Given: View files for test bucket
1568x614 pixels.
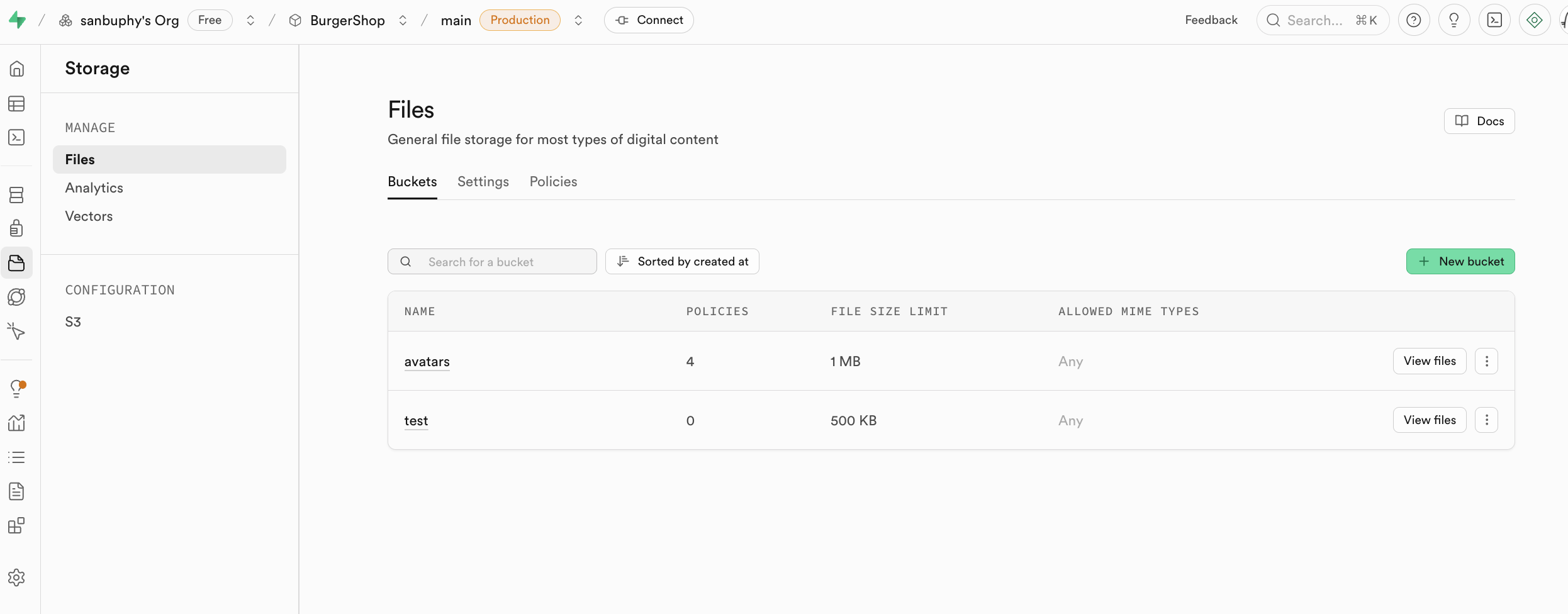Looking at the screenshot, I should 1429,420.
